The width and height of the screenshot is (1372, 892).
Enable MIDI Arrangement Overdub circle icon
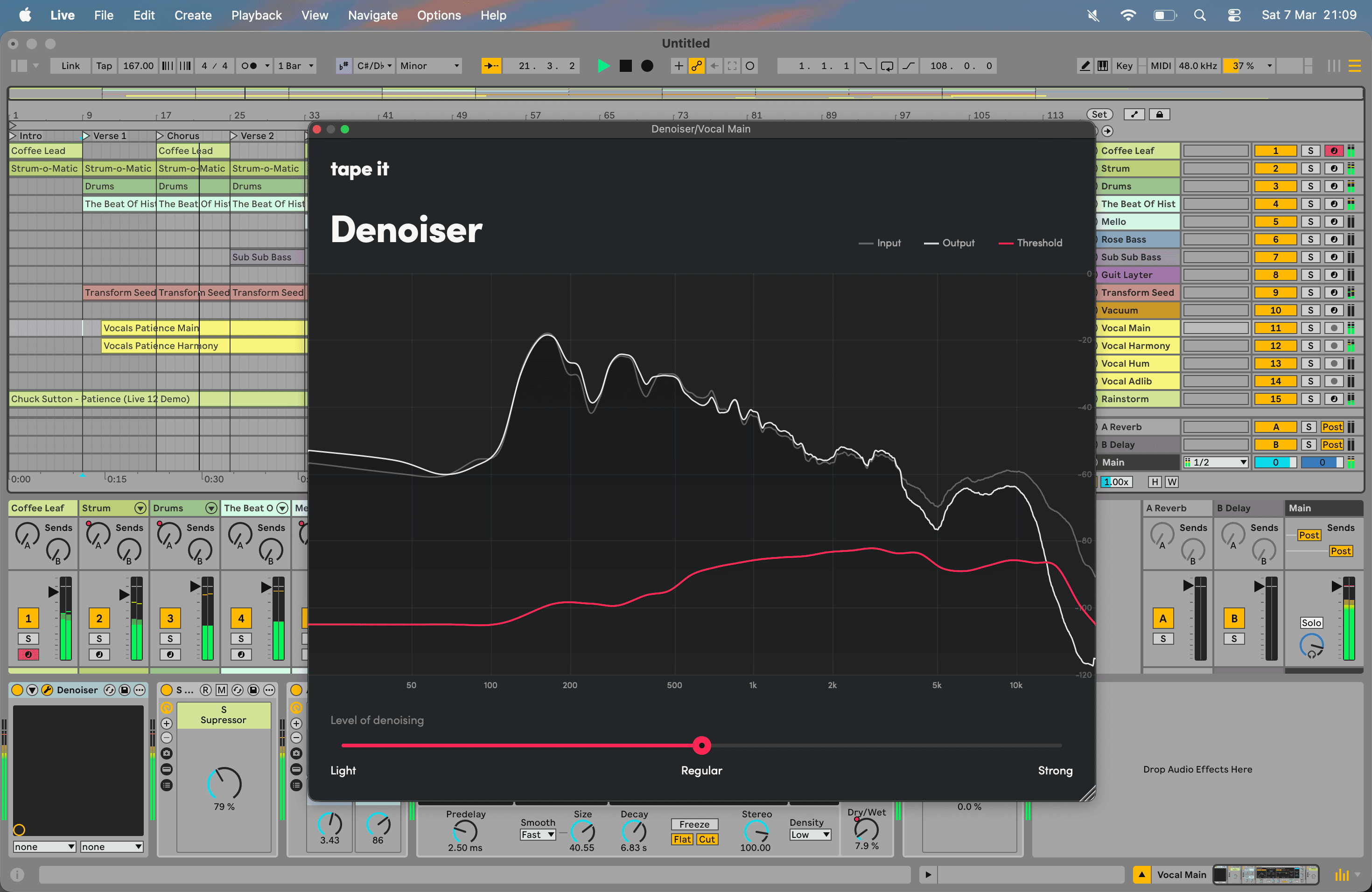pyautogui.click(x=750, y=66)
